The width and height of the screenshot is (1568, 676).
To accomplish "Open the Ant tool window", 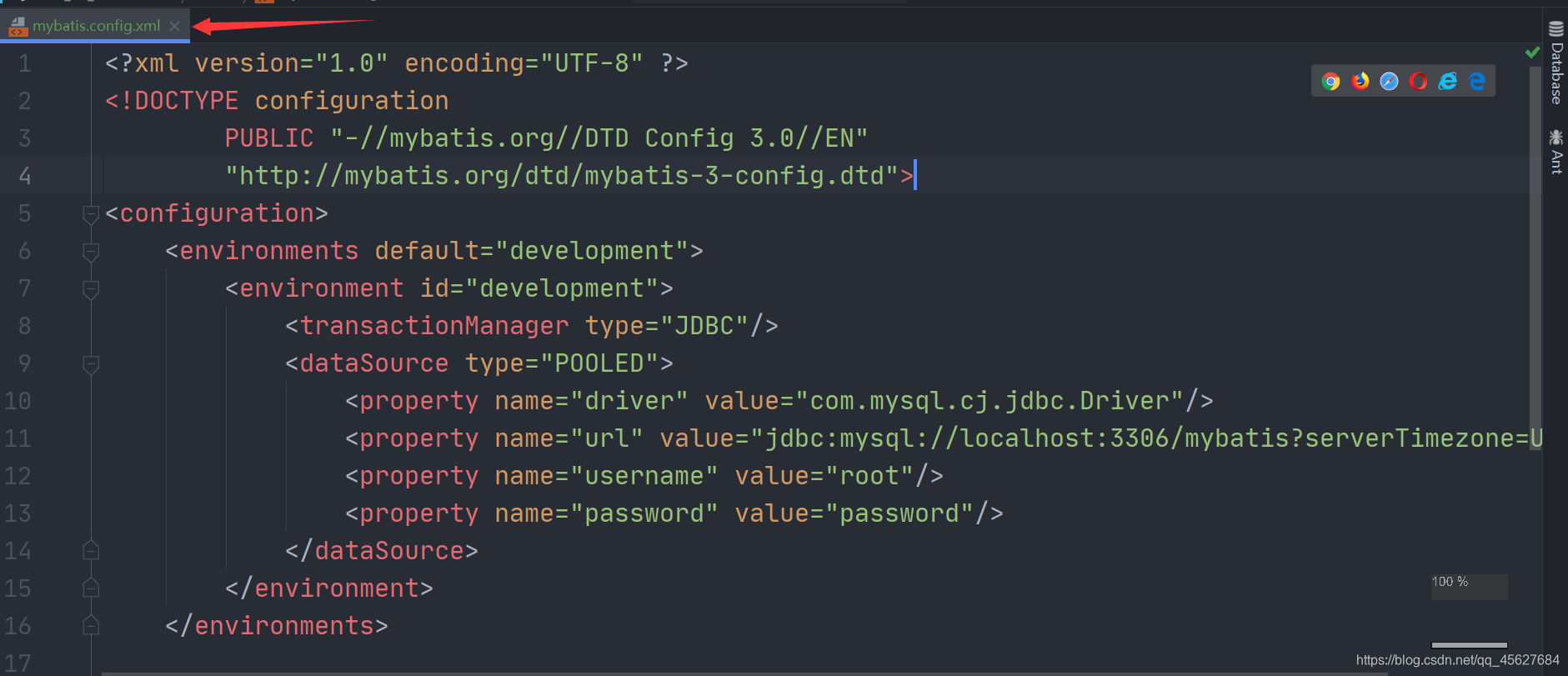I will pos(1555,151).
